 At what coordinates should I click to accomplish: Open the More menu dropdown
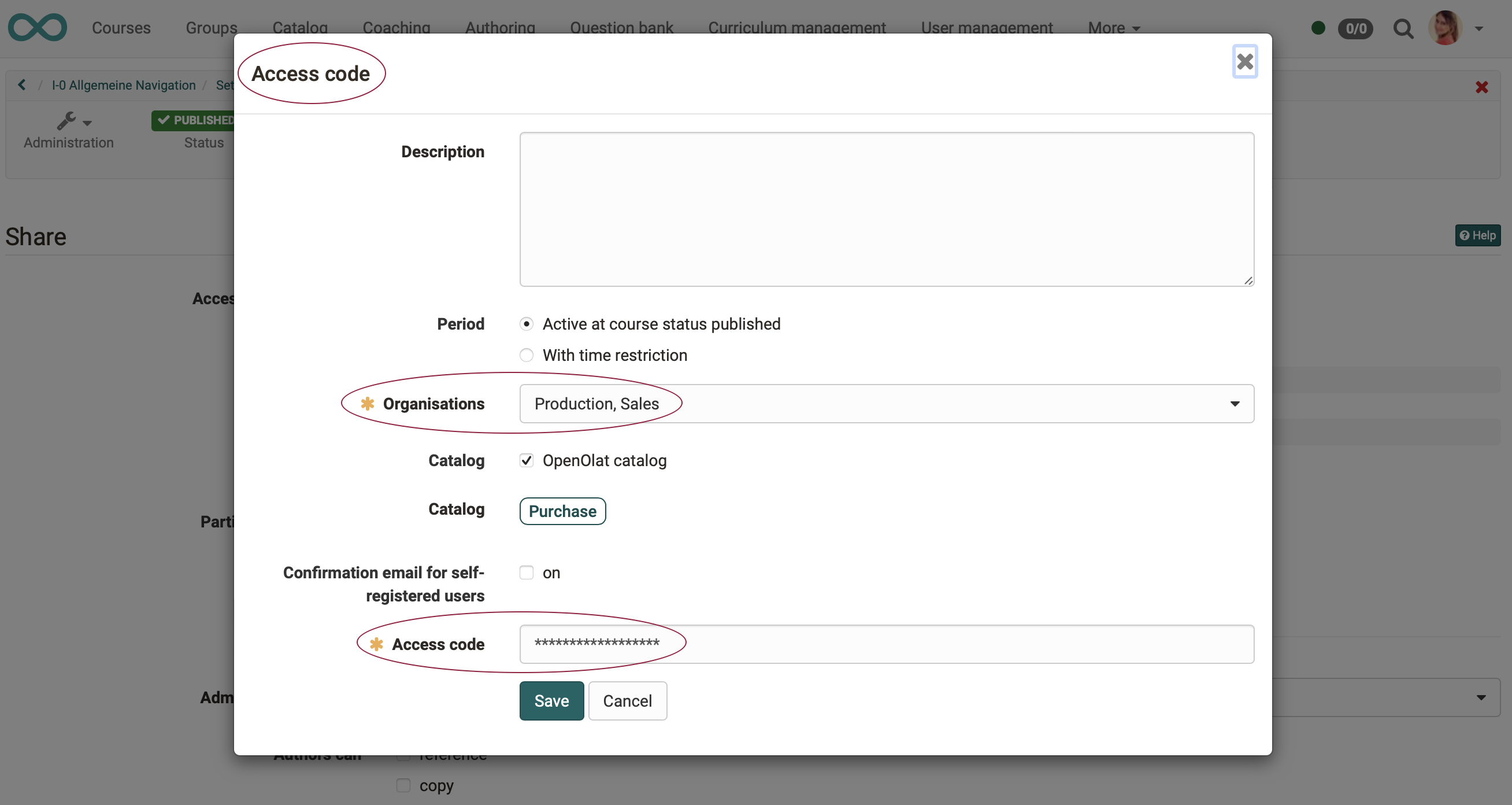pos(1113,28)
